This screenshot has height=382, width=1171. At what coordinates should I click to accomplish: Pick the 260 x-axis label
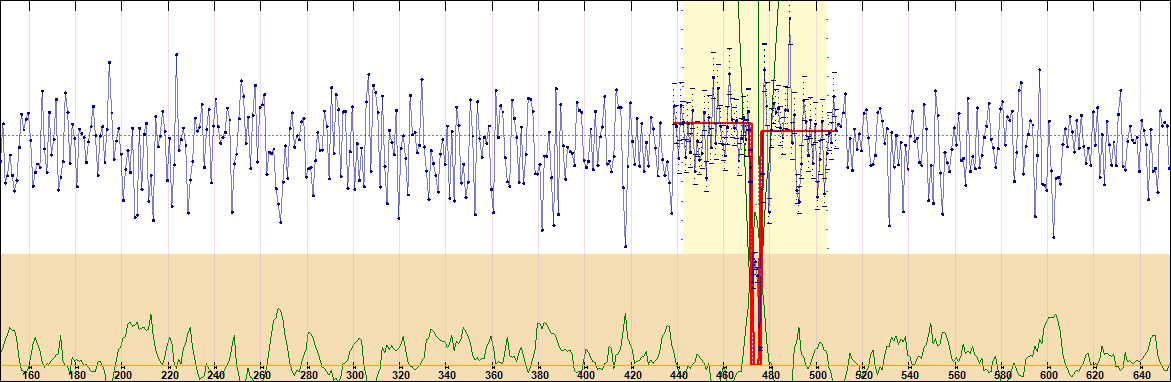262,375
